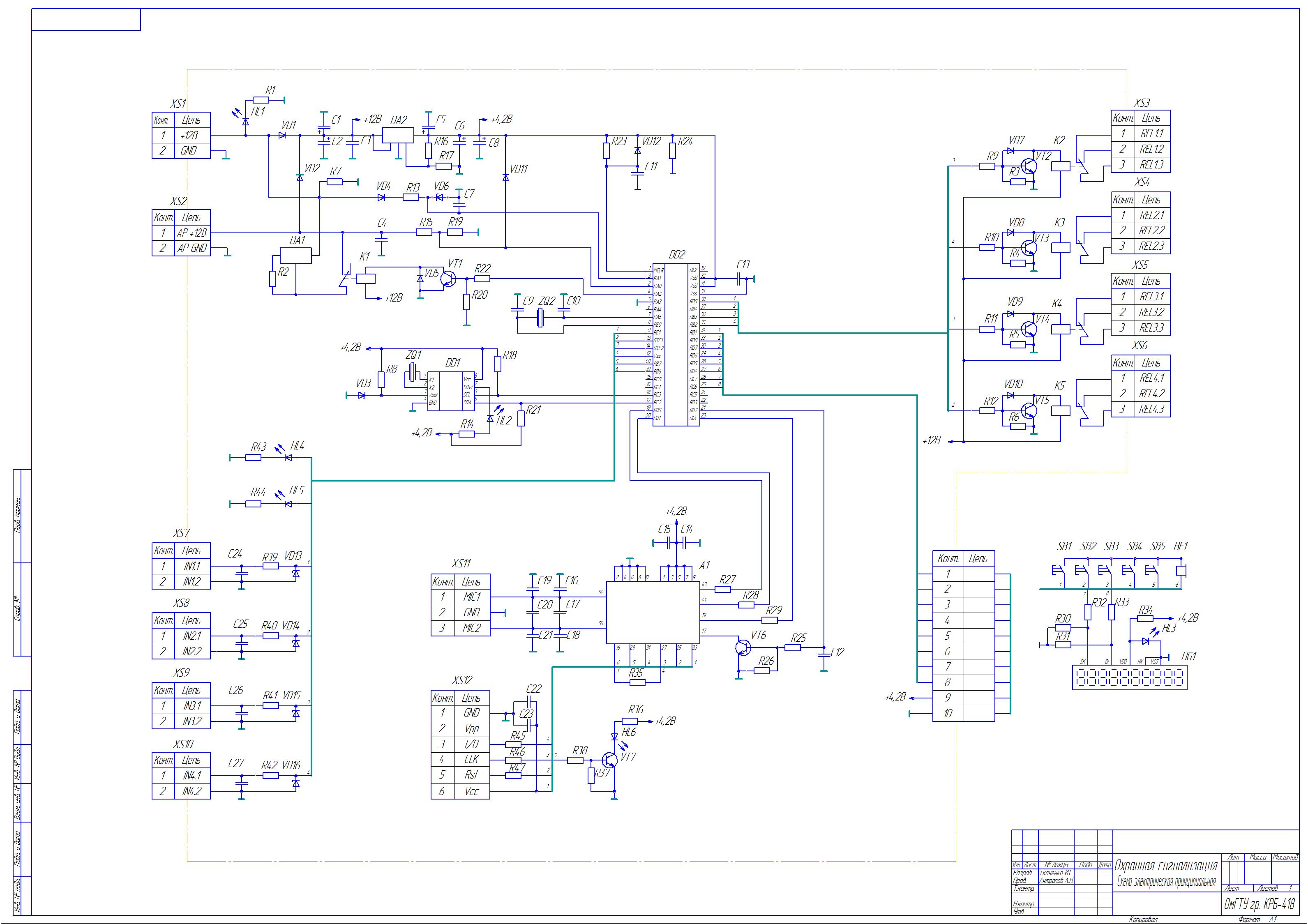The image size is (1308, 924).
Task: Select the R22 resistor label
Action: click(x=482, y=268)
